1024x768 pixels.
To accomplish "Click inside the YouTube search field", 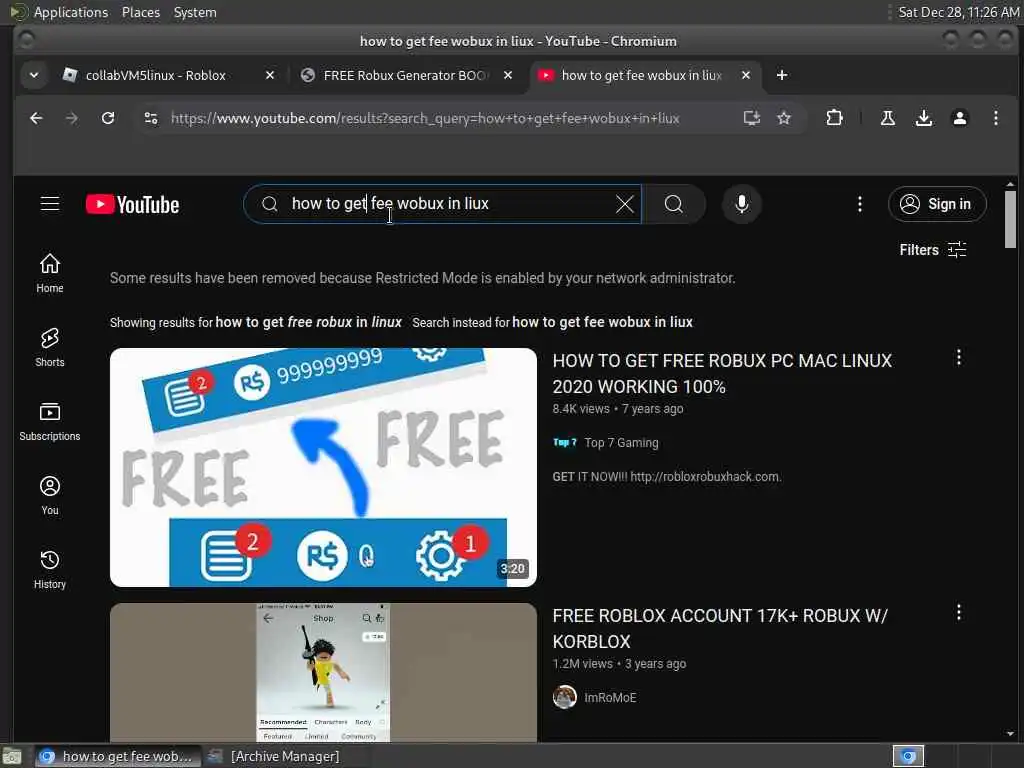I will point(442,204).
